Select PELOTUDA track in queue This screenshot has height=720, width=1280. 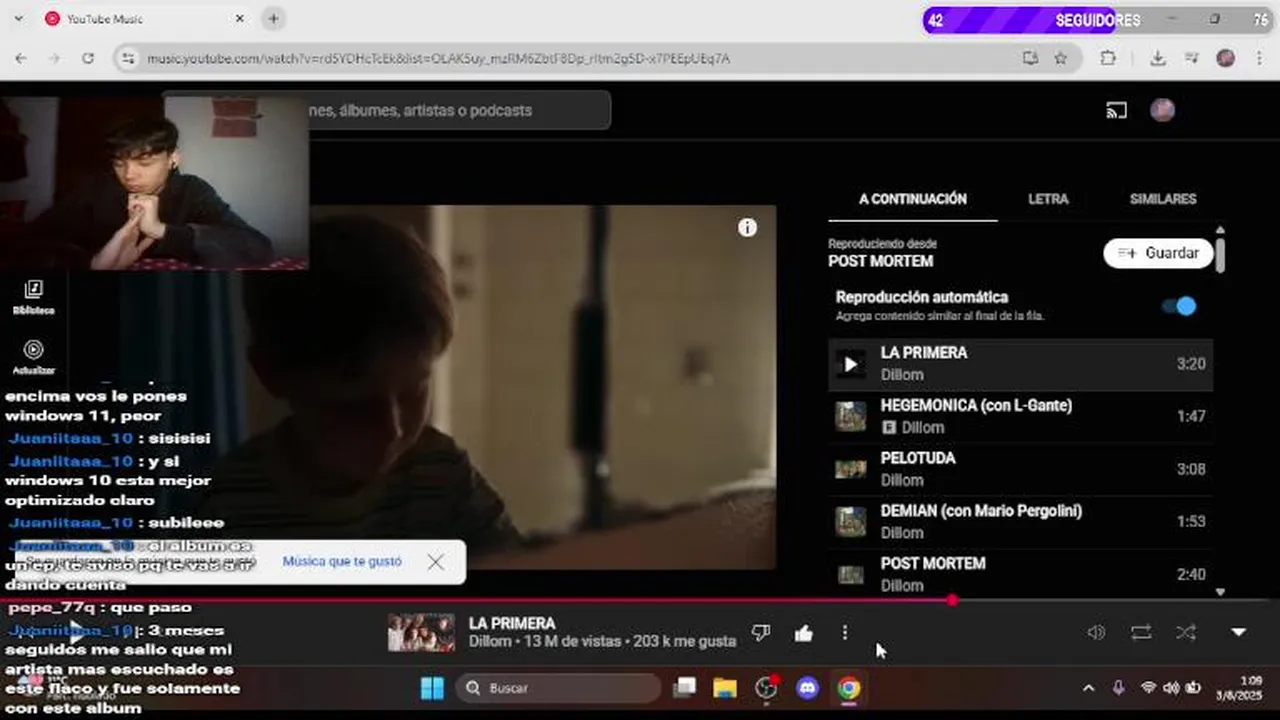(1020, 469)
